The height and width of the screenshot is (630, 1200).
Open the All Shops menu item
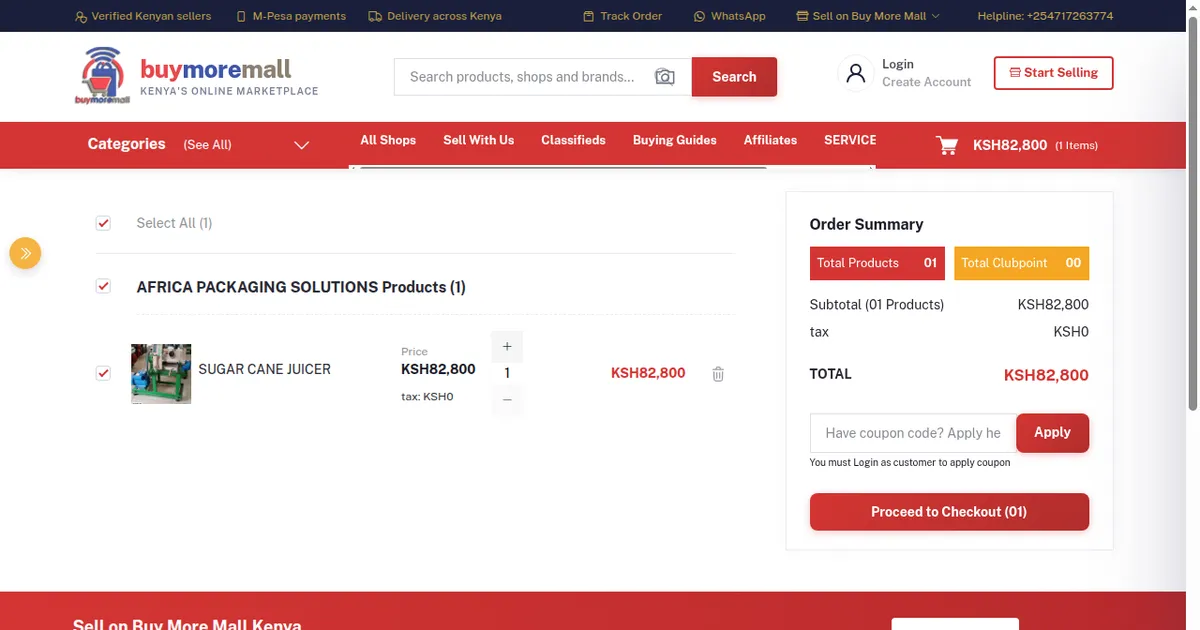click(x=388, y=140)
